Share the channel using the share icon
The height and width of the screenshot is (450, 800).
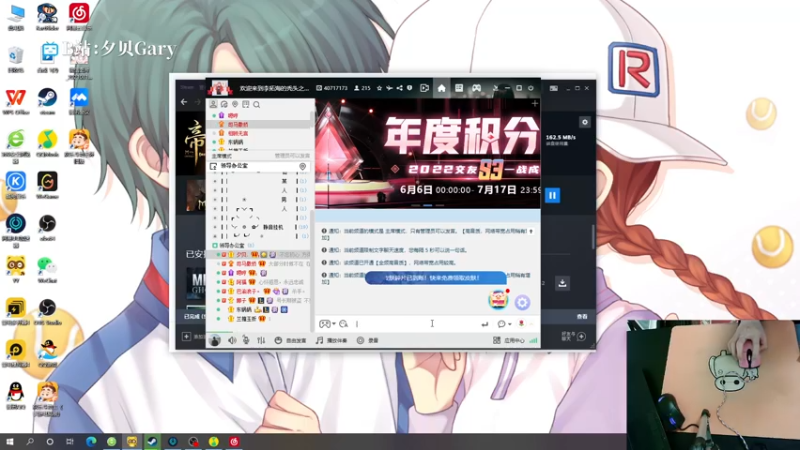click(x=399, y=88)
